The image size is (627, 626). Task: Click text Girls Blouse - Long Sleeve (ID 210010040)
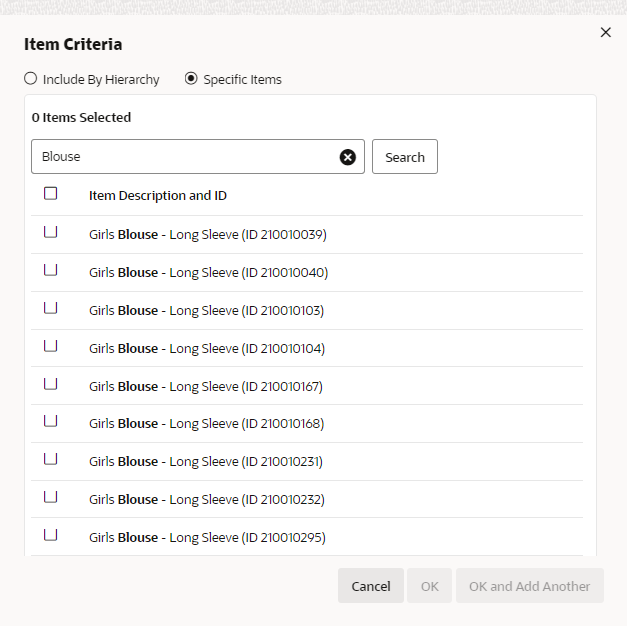tap(208, 272)
